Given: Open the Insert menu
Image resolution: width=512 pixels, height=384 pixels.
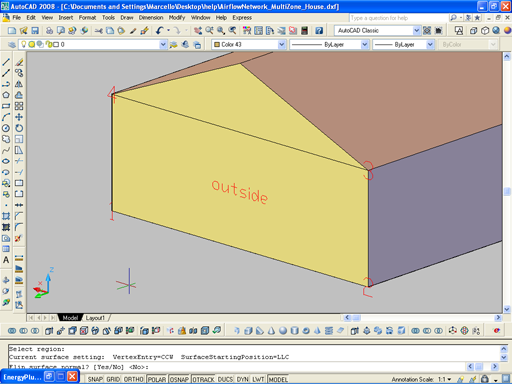Looking at the screenshot, I should (66, 18).
